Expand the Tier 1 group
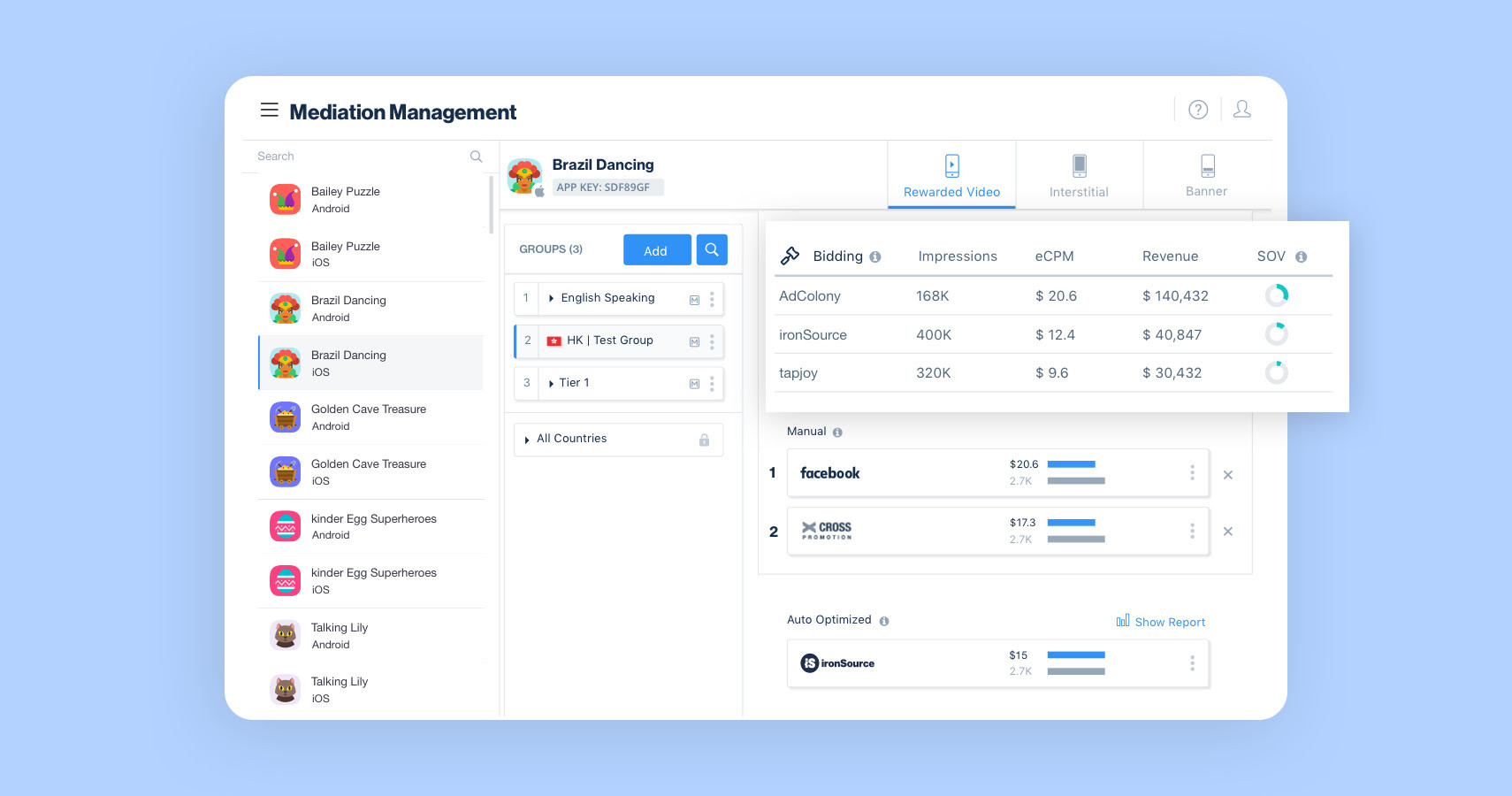This screenshot has height=796, width=1512. pyautogui.click(x=551, y=383)
